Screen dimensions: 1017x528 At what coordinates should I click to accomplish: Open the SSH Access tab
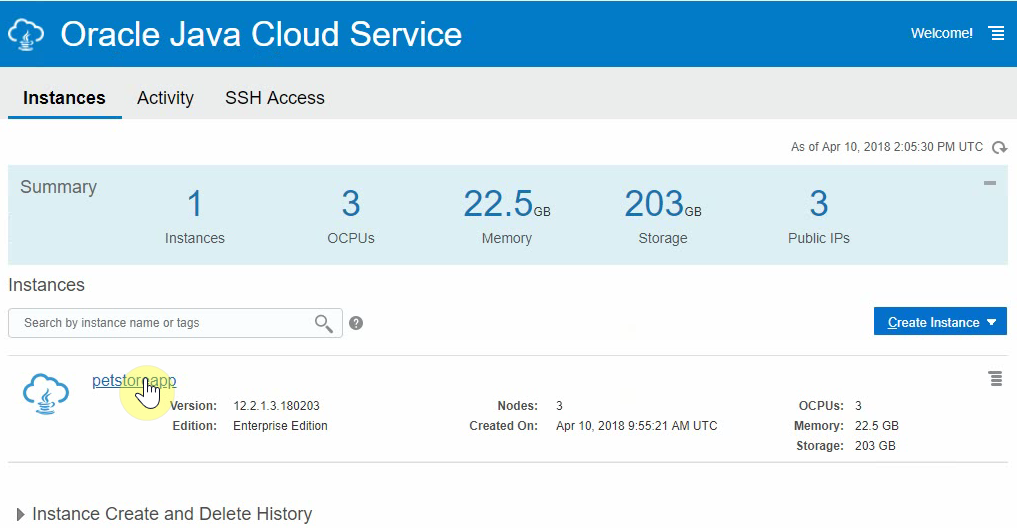click(275, 98)
